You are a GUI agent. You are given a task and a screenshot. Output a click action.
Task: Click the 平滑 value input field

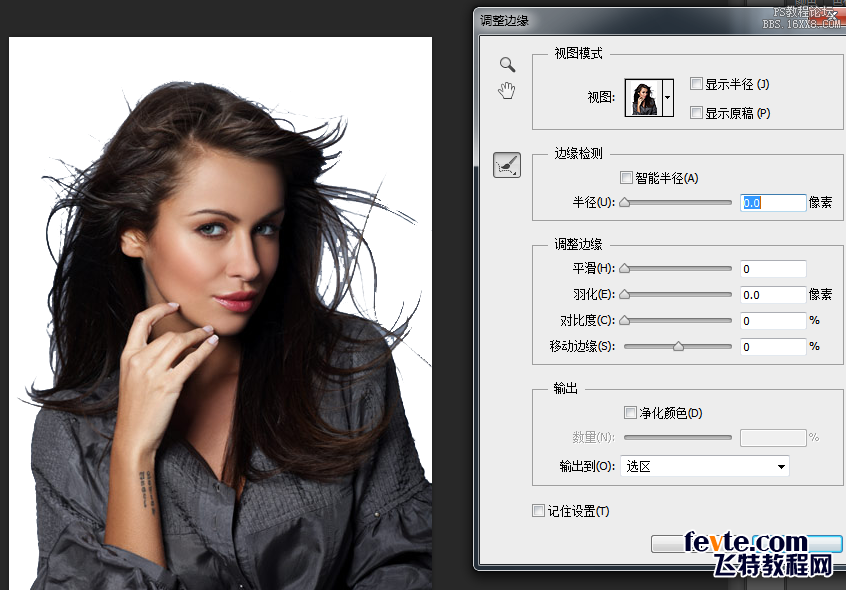point(773,269)
